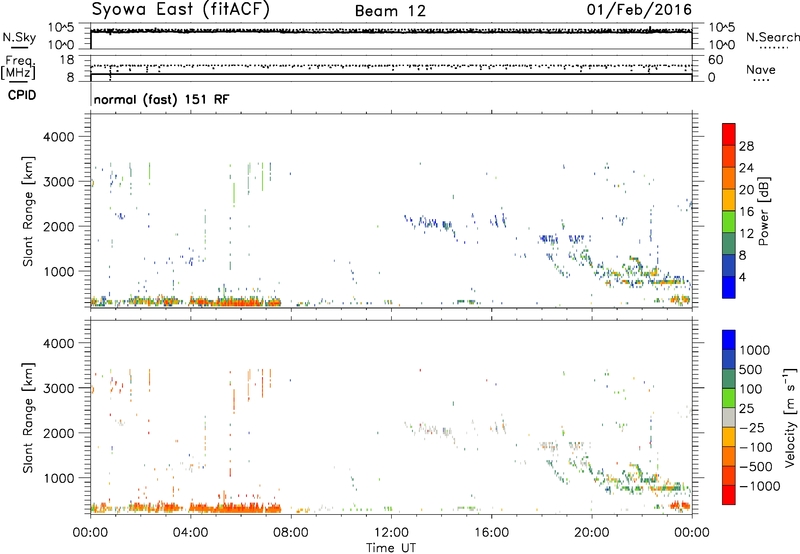Pick the blue top of velocity colorbar
The height and width of the screenshot is (554, 800).
729,340
